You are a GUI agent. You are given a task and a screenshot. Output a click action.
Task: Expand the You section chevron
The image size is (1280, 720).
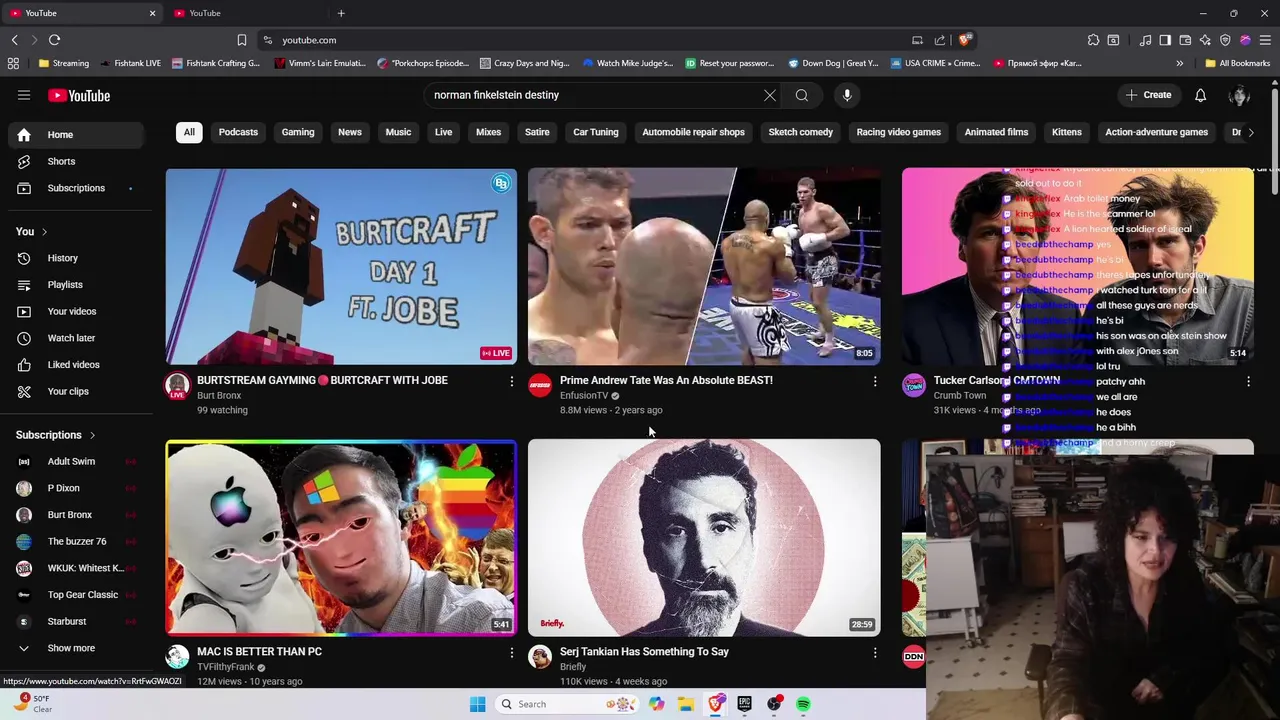[x=44, y=232]
